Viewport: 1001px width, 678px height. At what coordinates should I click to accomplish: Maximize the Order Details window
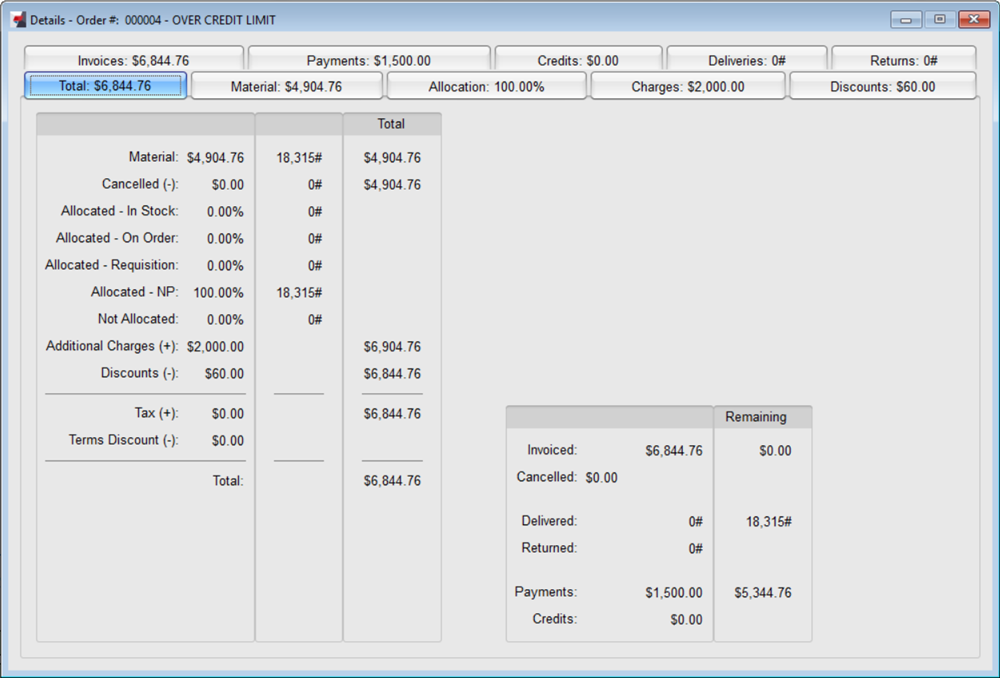pos(939,20)
